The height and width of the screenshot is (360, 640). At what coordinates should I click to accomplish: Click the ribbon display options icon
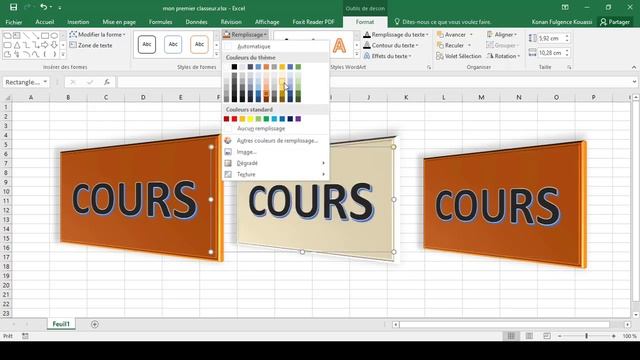565,7
